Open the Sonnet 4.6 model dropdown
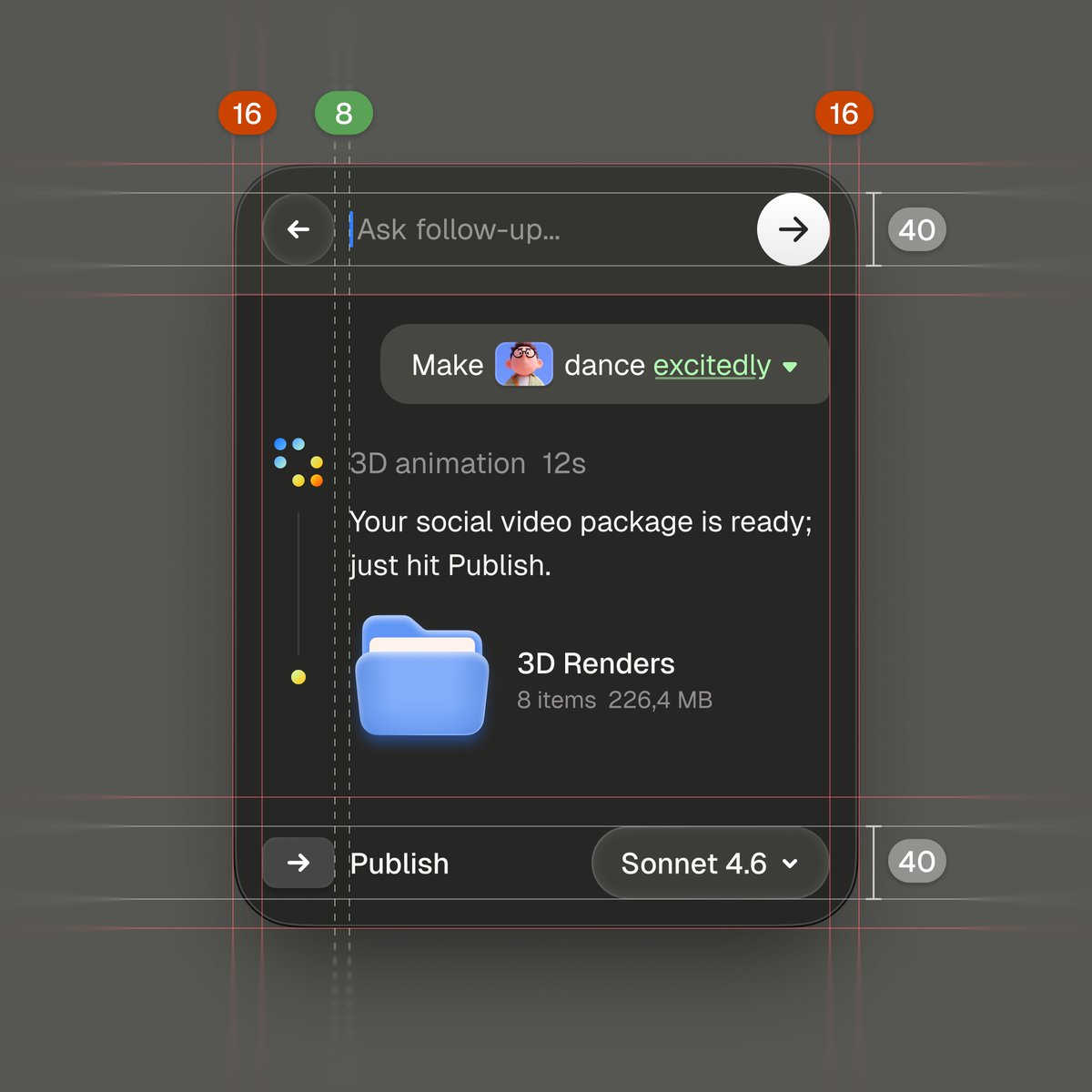This screenshot has height=1092, width=1092. tap(693, 863)
